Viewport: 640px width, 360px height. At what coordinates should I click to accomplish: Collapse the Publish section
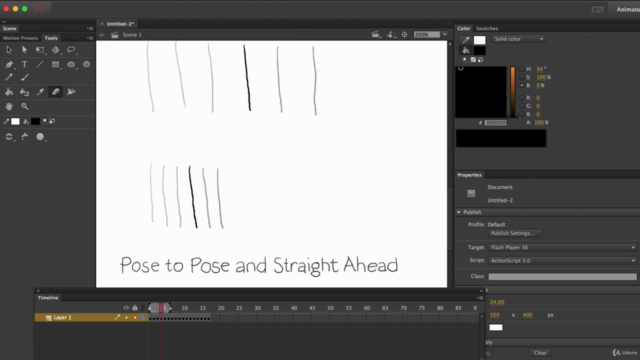(x=459, y=212)
